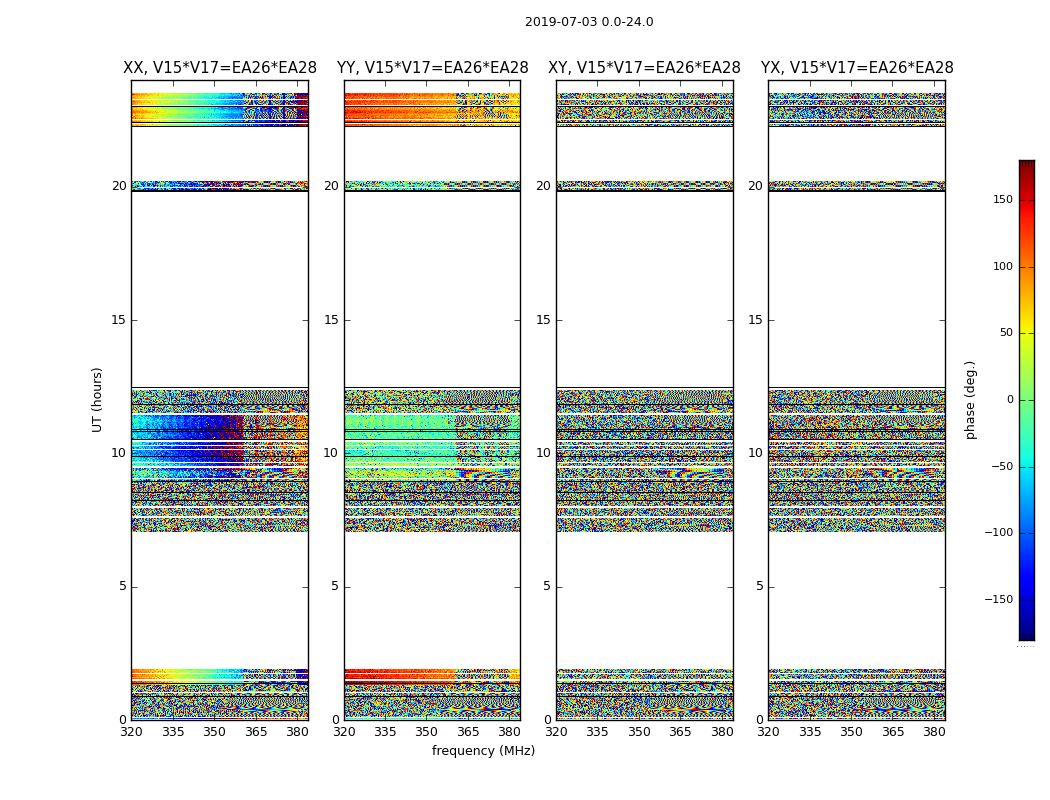Screen dimensions: 1050x800
Task: Click the 380 frequency tick under the XY panel
Action: (x=722, y=732)
